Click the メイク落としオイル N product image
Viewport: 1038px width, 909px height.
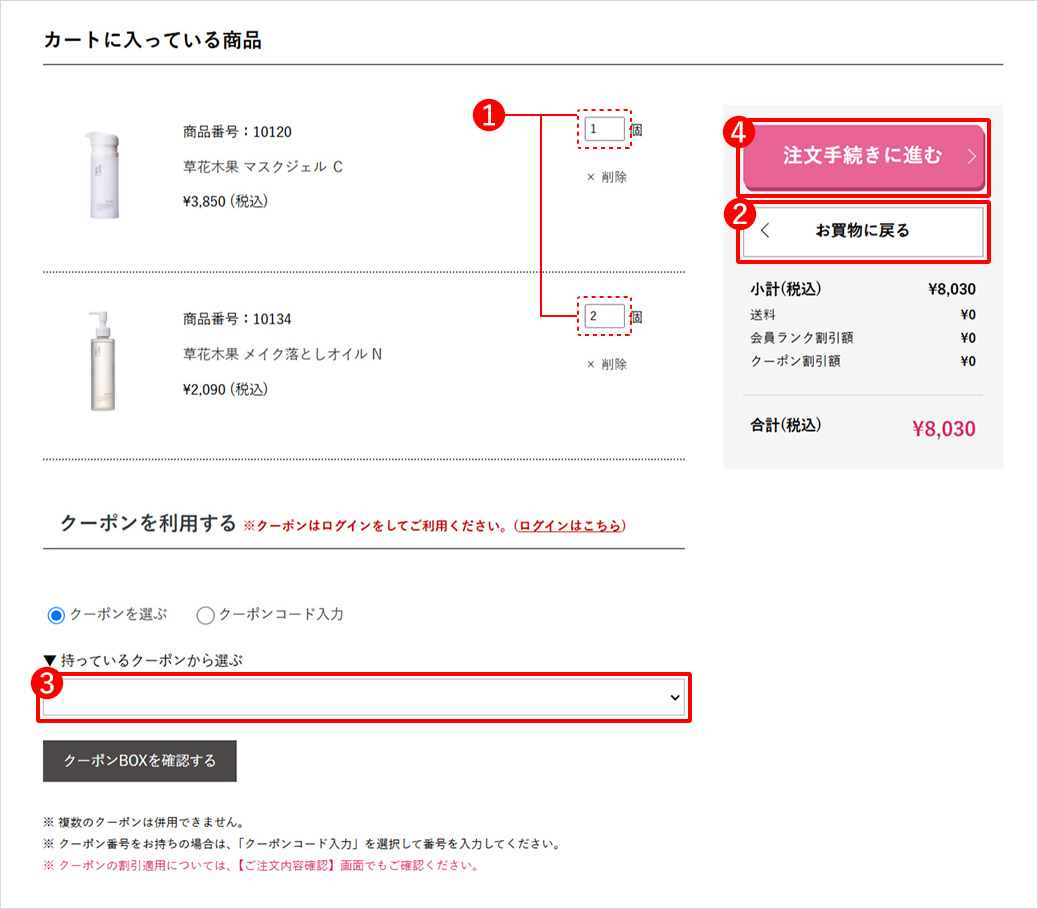(x=102, y=360)
